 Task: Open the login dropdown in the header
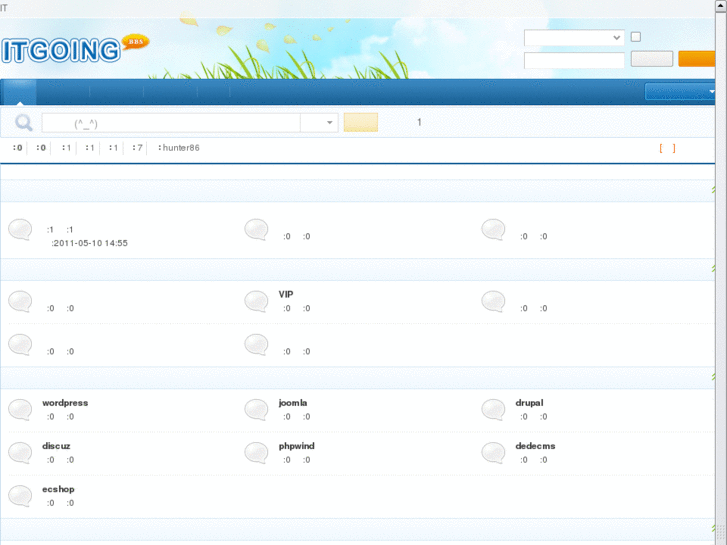point(574,38)
